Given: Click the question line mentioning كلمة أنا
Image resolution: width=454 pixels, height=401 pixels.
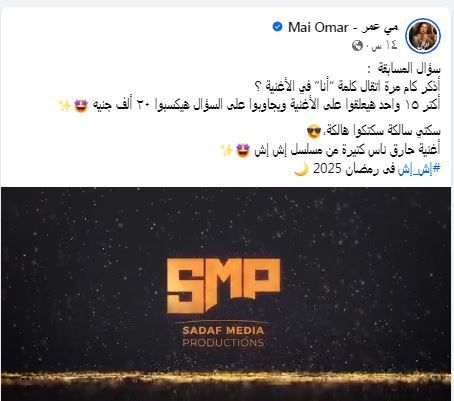Looking at the screenshot, I should click(x=347, y=87).
